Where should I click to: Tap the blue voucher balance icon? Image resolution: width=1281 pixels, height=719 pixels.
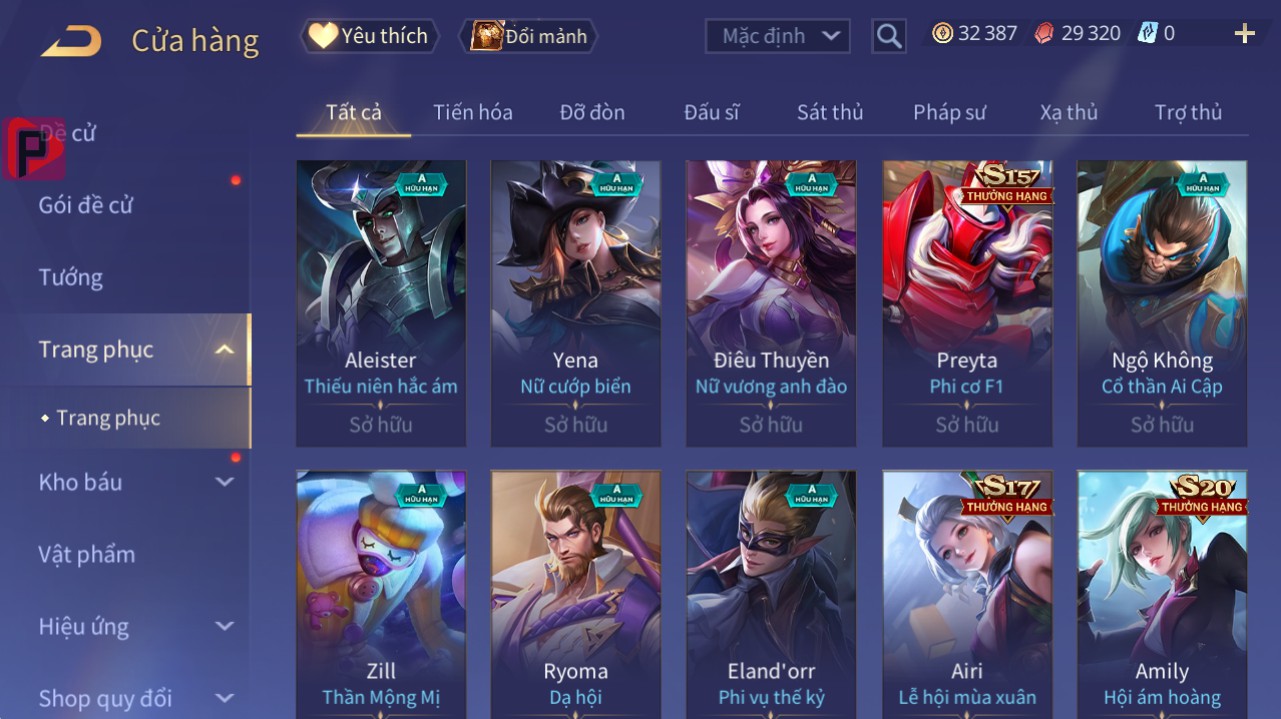point(1147,33)
